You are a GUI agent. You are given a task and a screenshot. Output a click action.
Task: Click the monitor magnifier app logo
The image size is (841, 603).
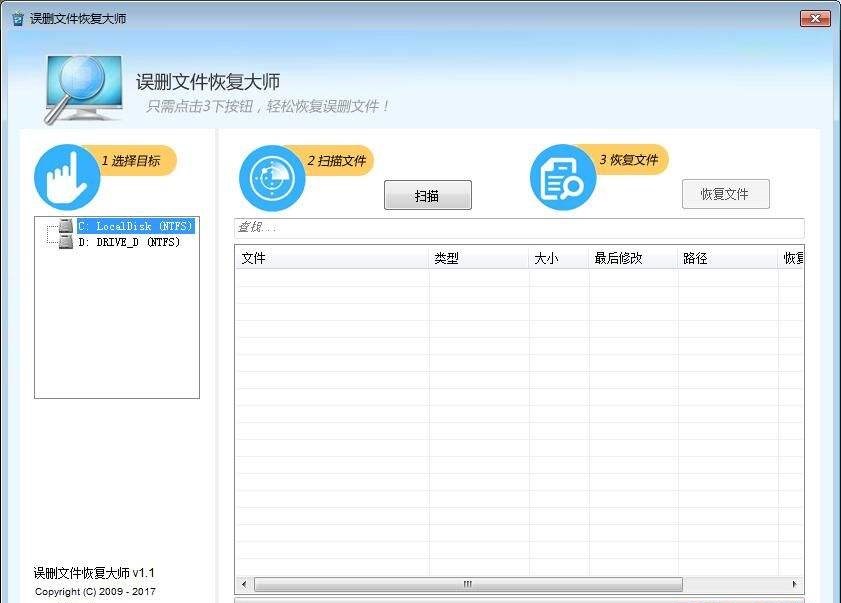(84, 89)
